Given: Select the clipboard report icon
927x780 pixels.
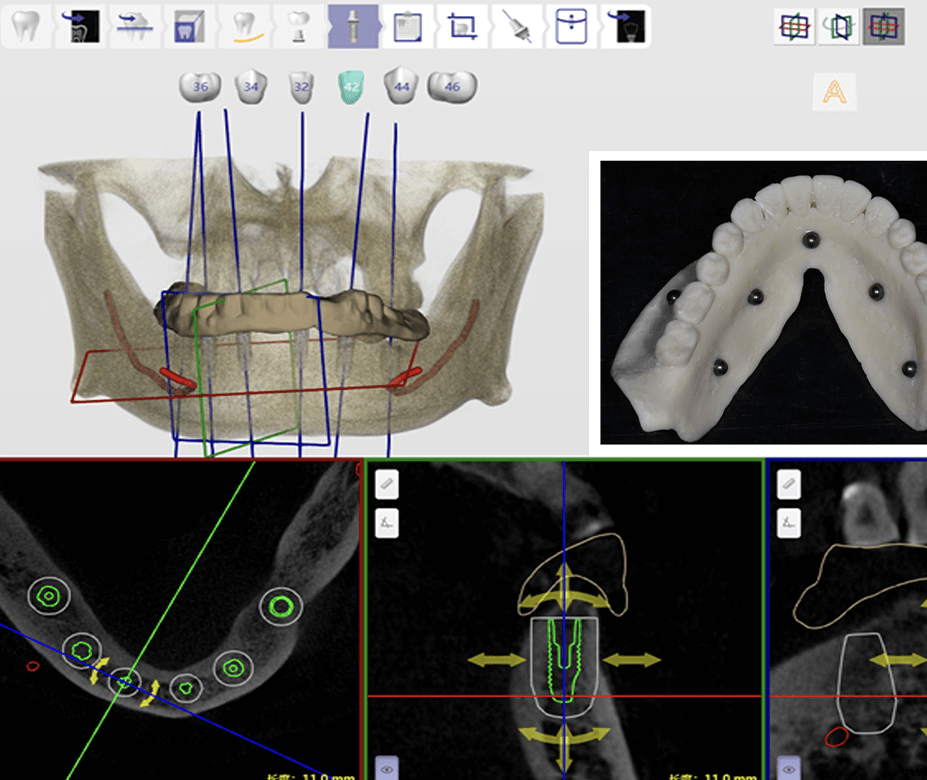Looking at the screenshot, I should (407, 26).
